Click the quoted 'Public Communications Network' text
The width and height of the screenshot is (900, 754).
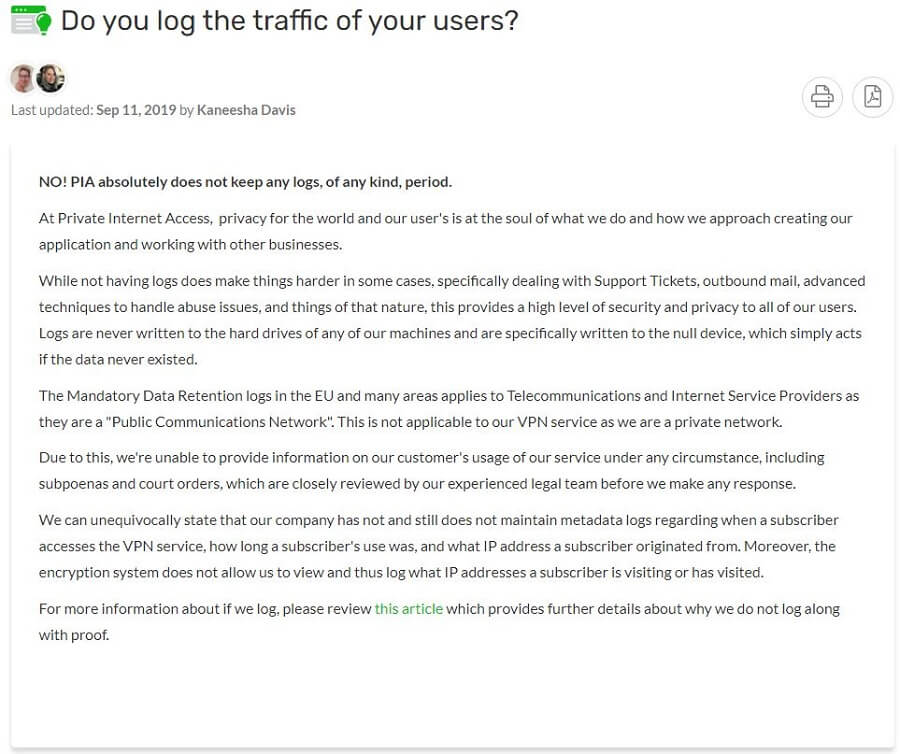(x=219, y=422)
